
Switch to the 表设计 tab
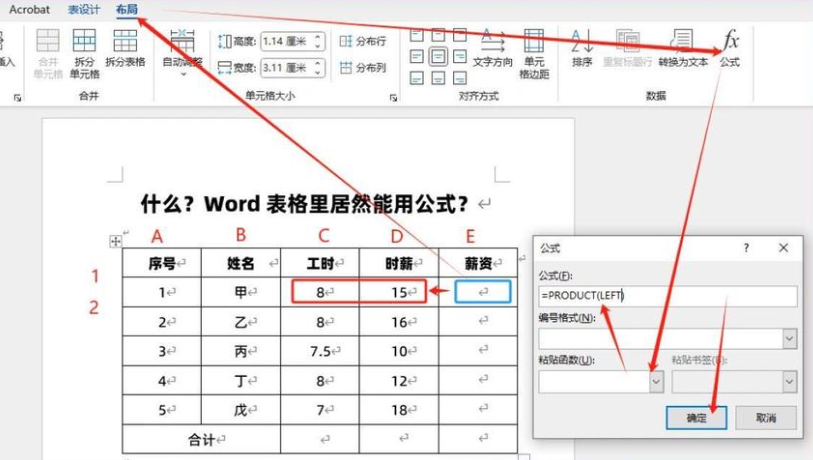pos(84,9)
